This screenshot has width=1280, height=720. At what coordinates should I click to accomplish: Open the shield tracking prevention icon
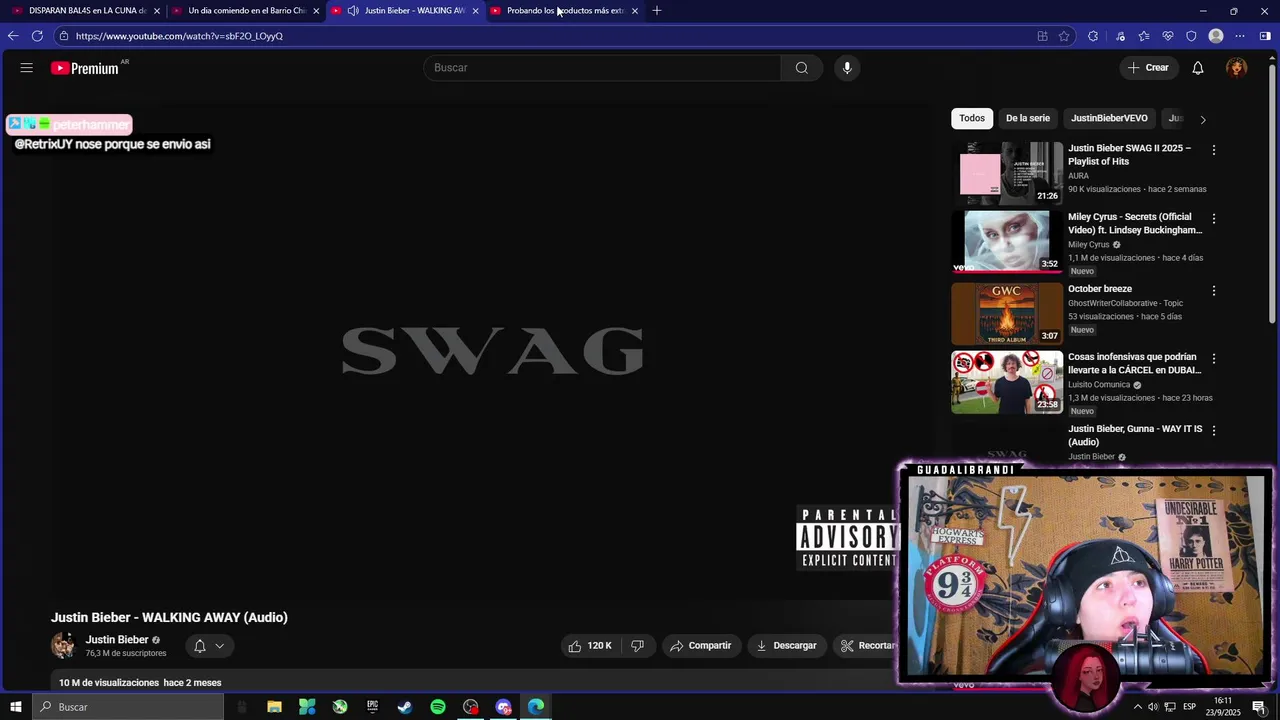tap(1191, 36)
